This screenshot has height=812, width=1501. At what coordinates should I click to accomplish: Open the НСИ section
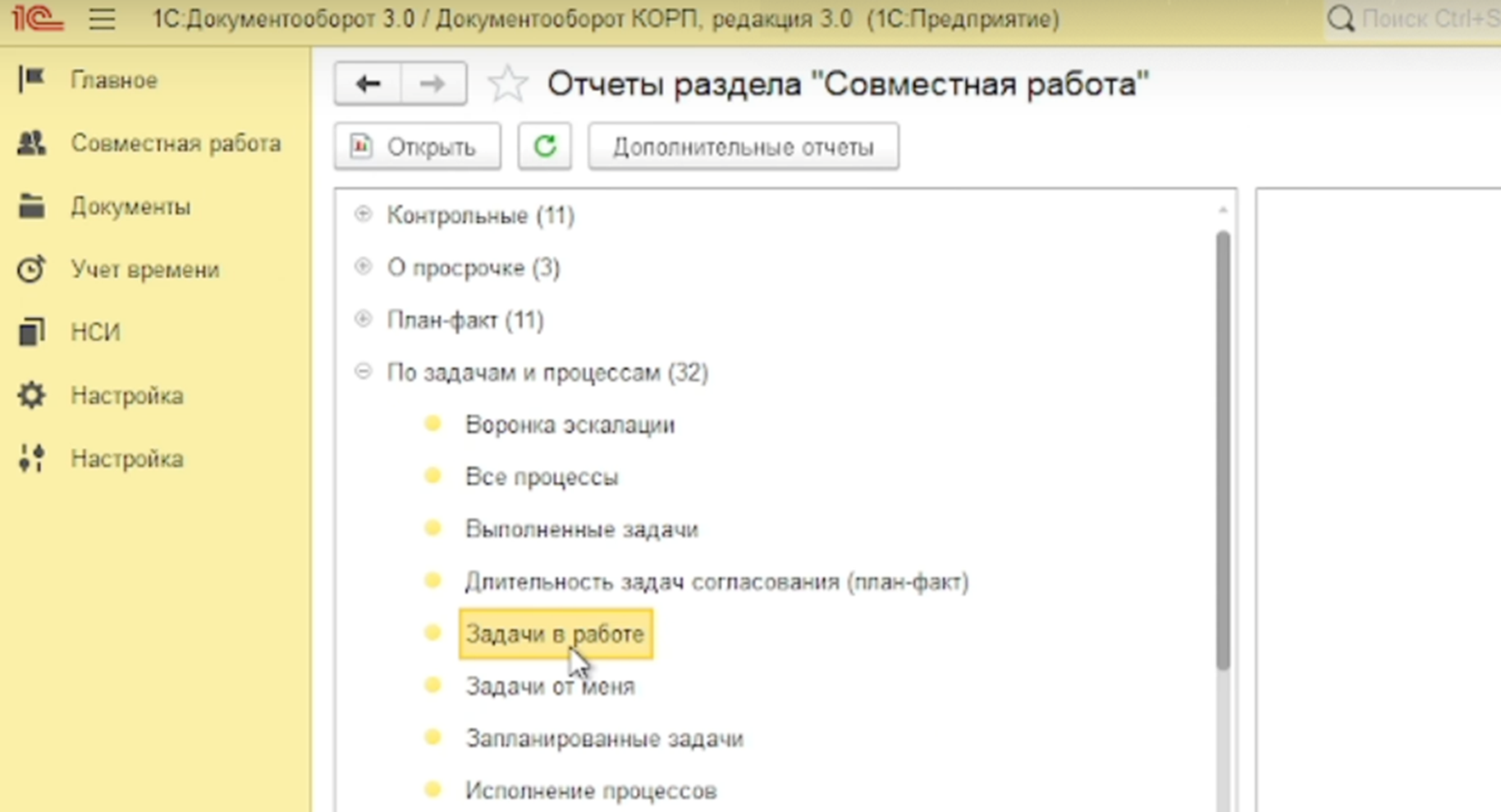tap(95, 332)
